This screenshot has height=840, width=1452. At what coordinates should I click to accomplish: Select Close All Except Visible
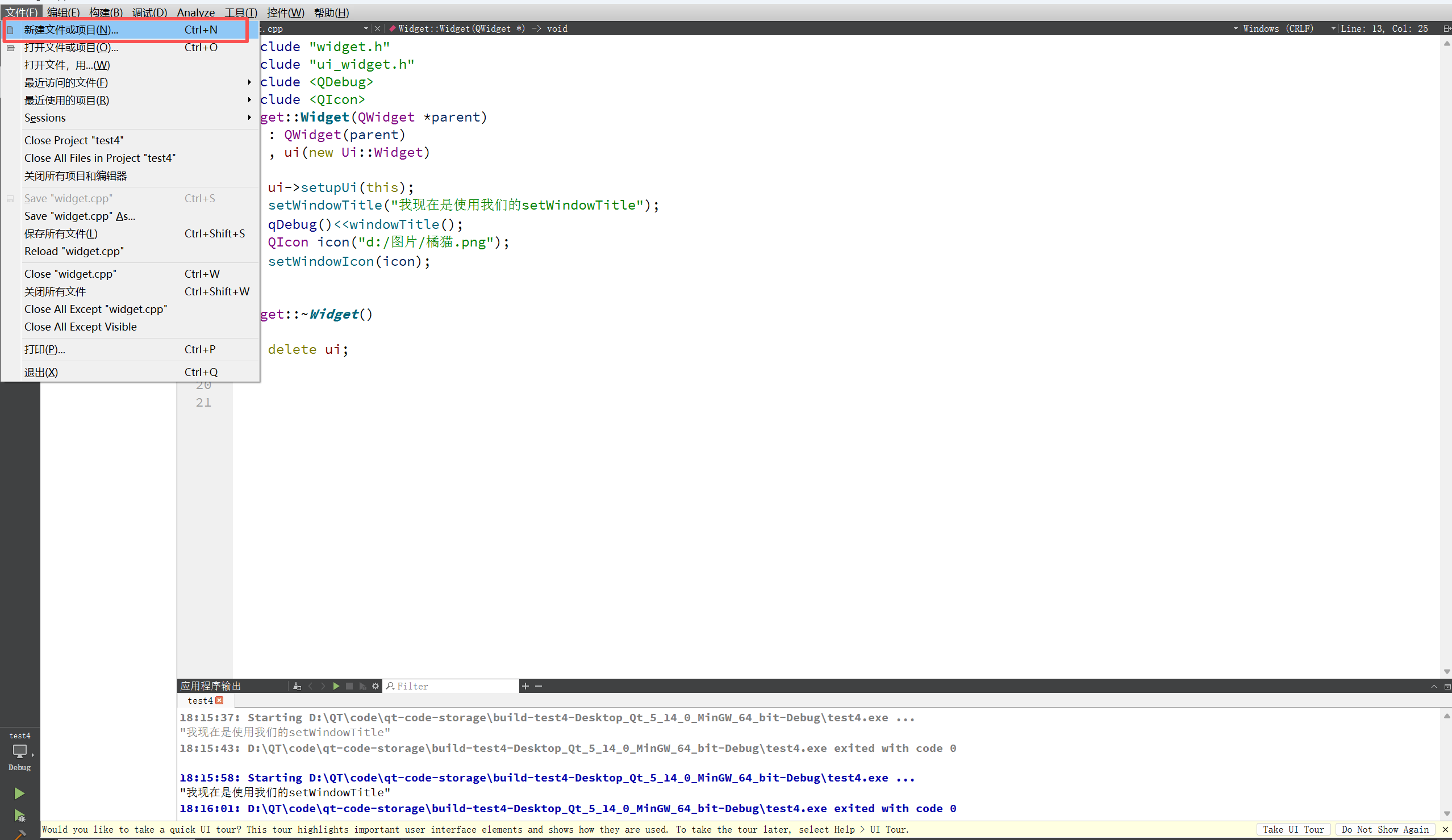coord(130,327)
